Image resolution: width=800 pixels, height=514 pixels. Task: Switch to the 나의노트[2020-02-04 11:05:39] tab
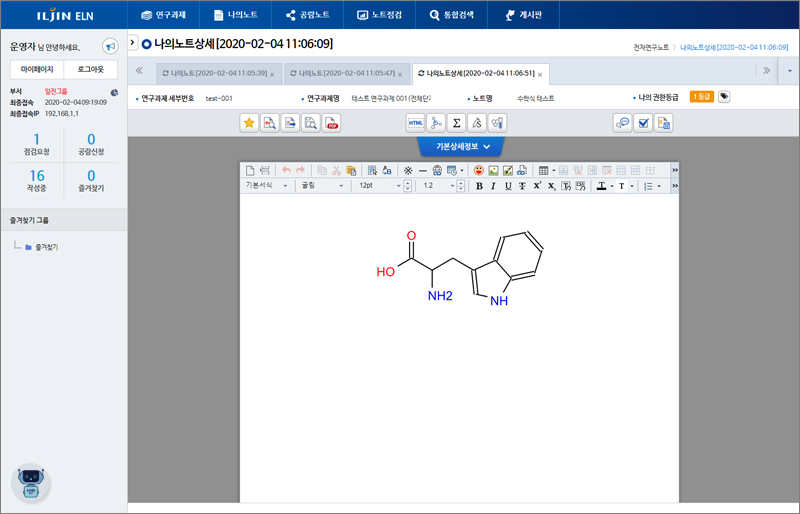pos(212,73)
